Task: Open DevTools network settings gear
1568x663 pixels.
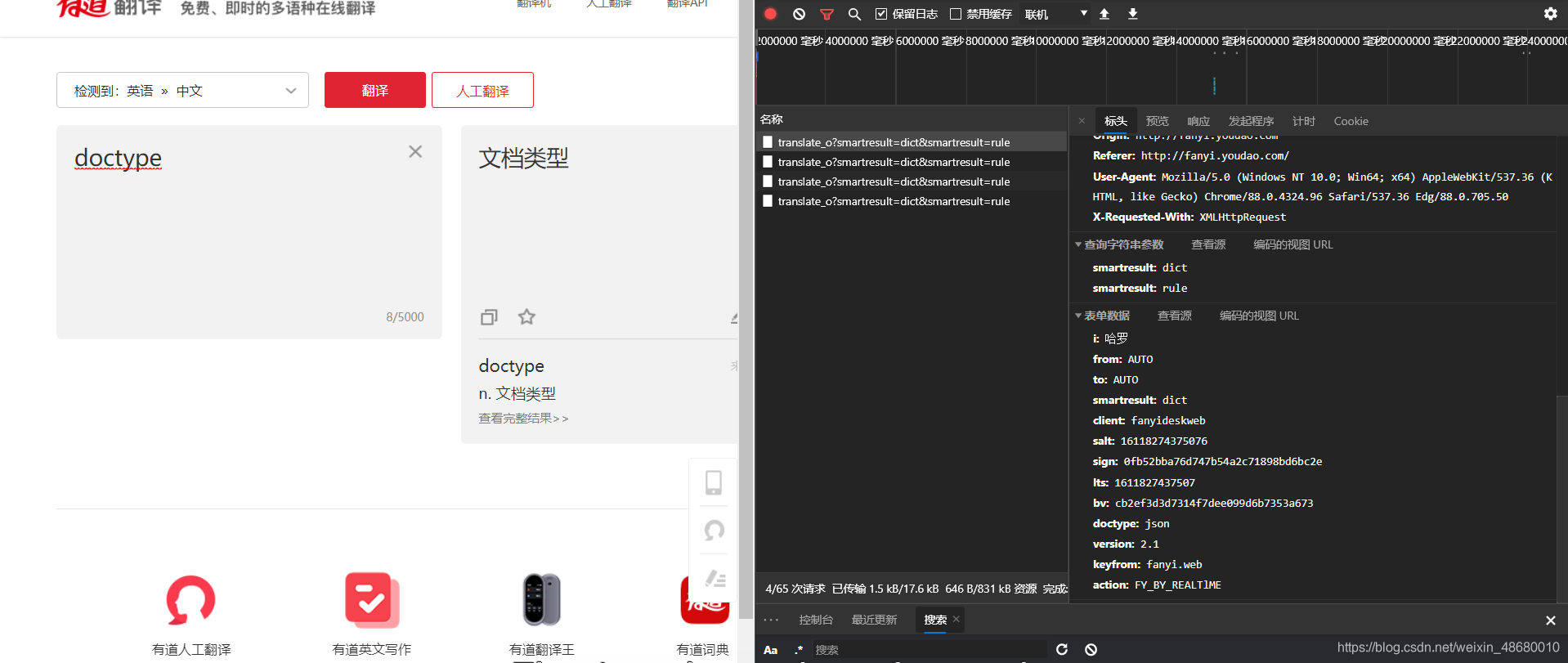Action: click(1550, 14)
